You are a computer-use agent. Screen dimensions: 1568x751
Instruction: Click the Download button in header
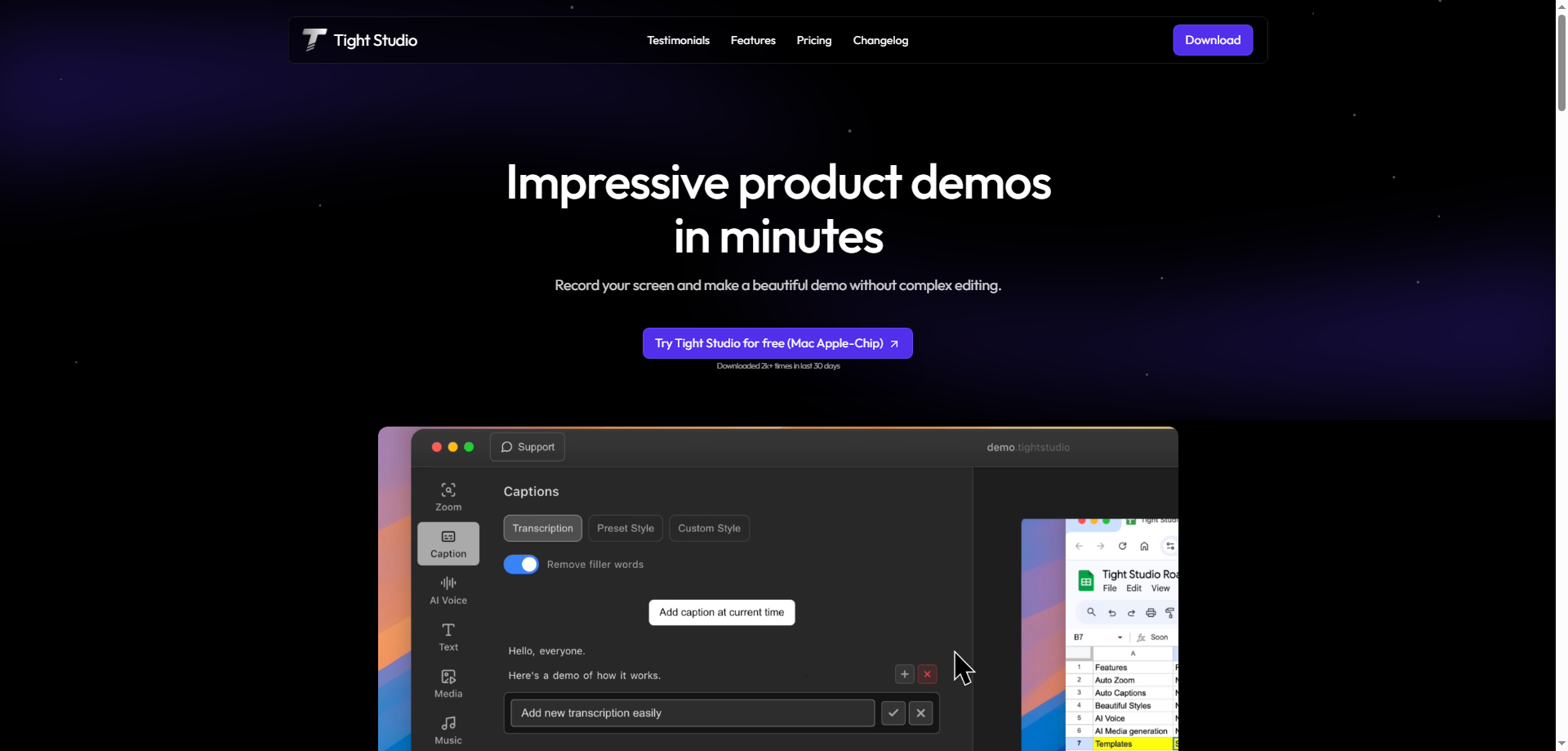(x=1213, y=40)
